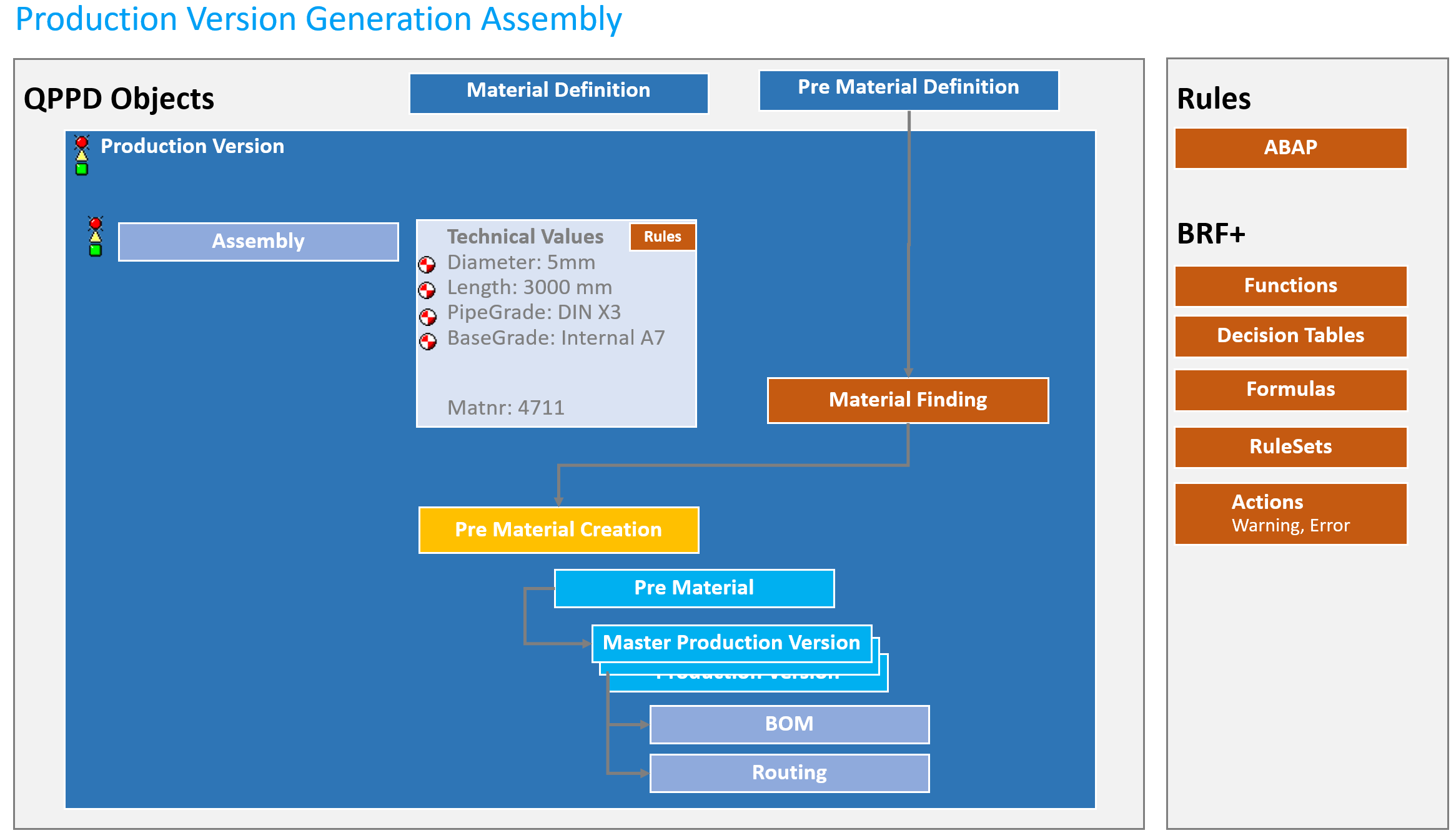Screen dimensions: 1456x833
Task: Click red status icon beside Length value
Action: click(x=427, y=290)
